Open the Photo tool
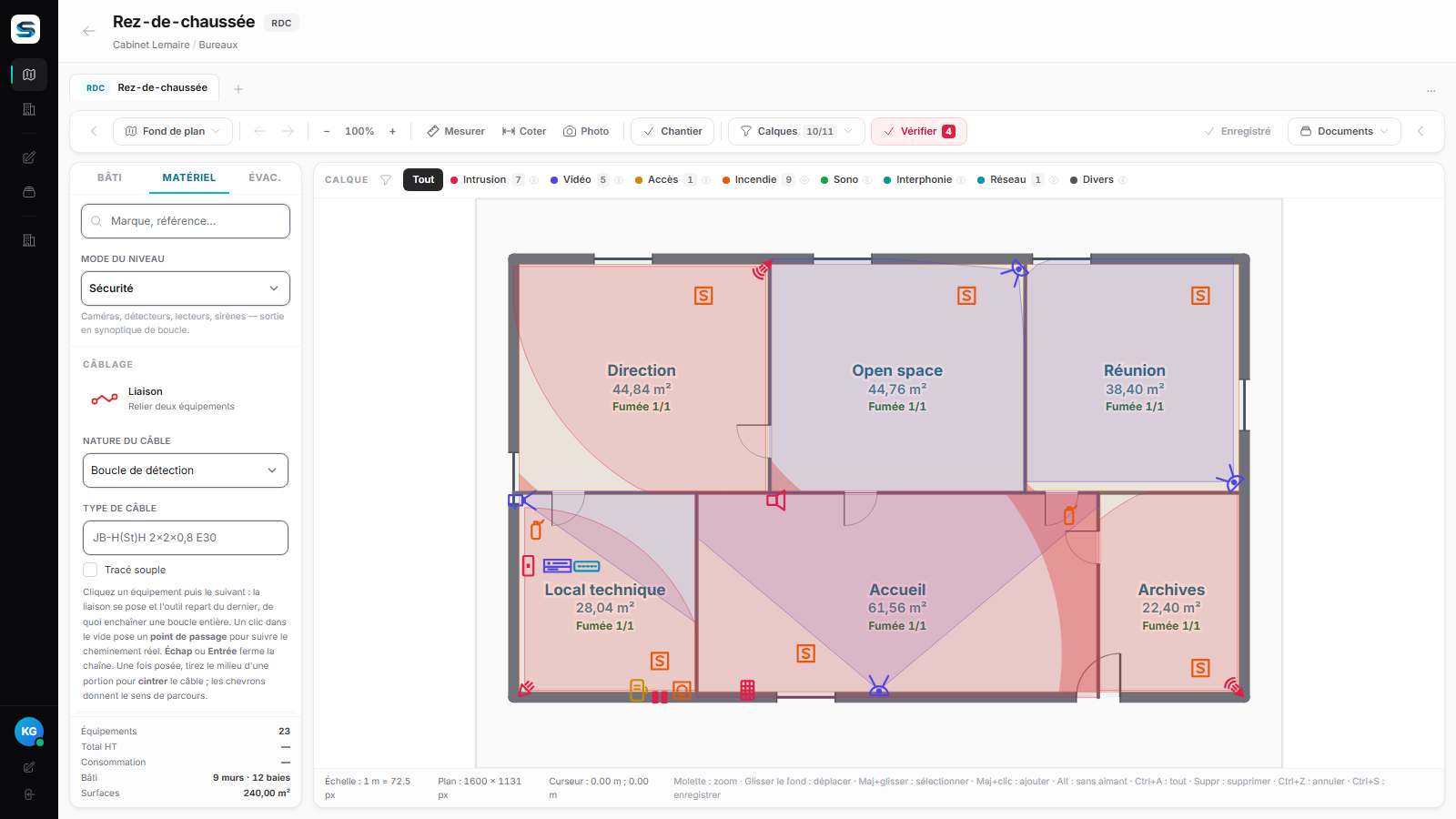 pyautogui.click(x=586, y=131)
